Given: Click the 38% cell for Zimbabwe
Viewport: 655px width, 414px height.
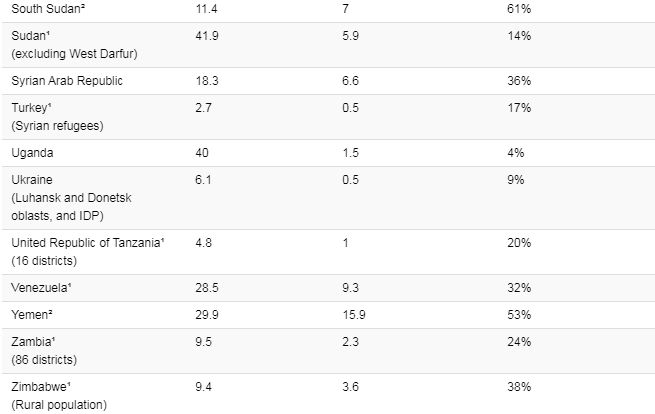Looking at the screenshot, I should 518,387.
